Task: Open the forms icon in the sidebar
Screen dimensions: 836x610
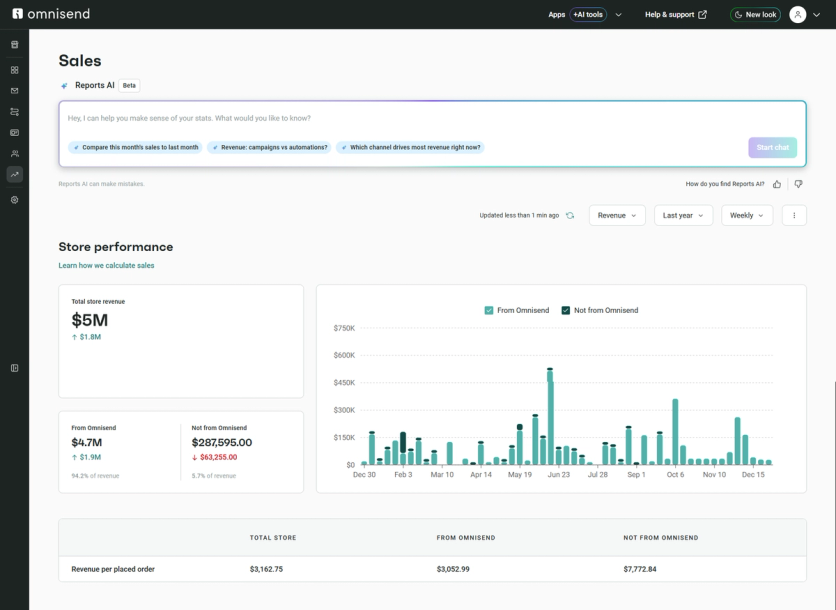Action: coord(14,132)
